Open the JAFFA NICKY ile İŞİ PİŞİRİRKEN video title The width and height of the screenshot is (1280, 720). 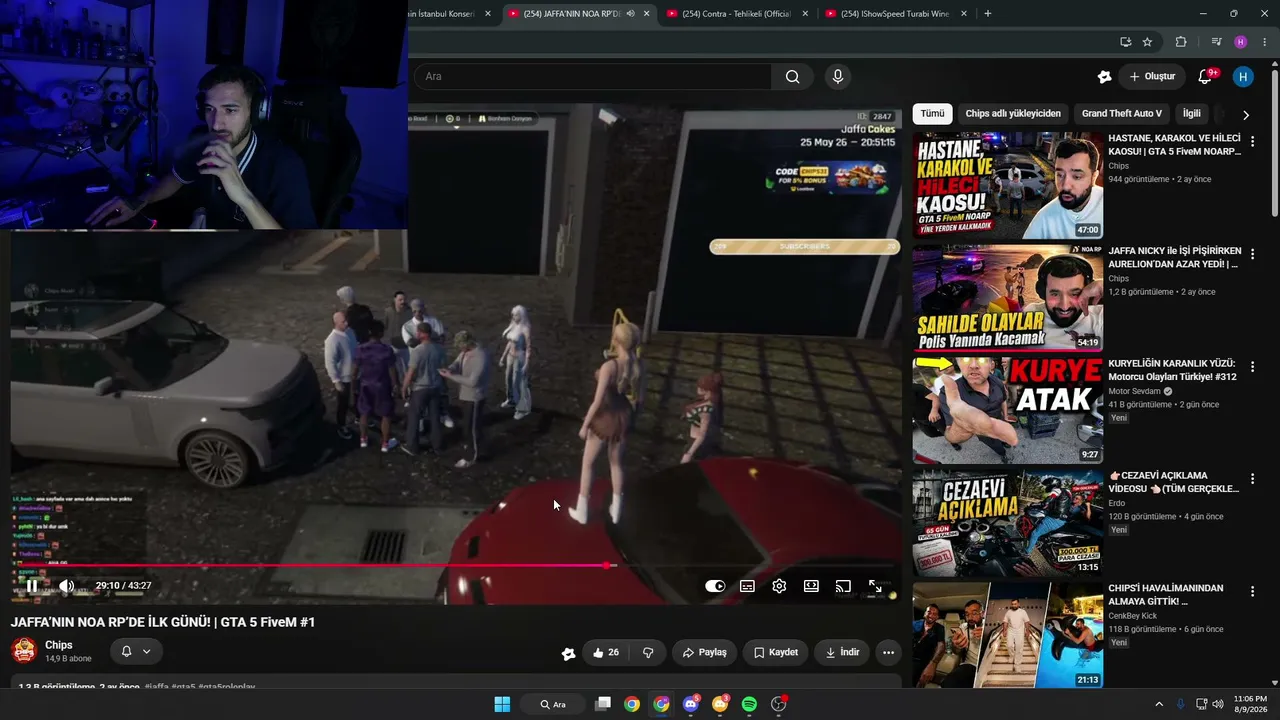tap(1175, 258)
